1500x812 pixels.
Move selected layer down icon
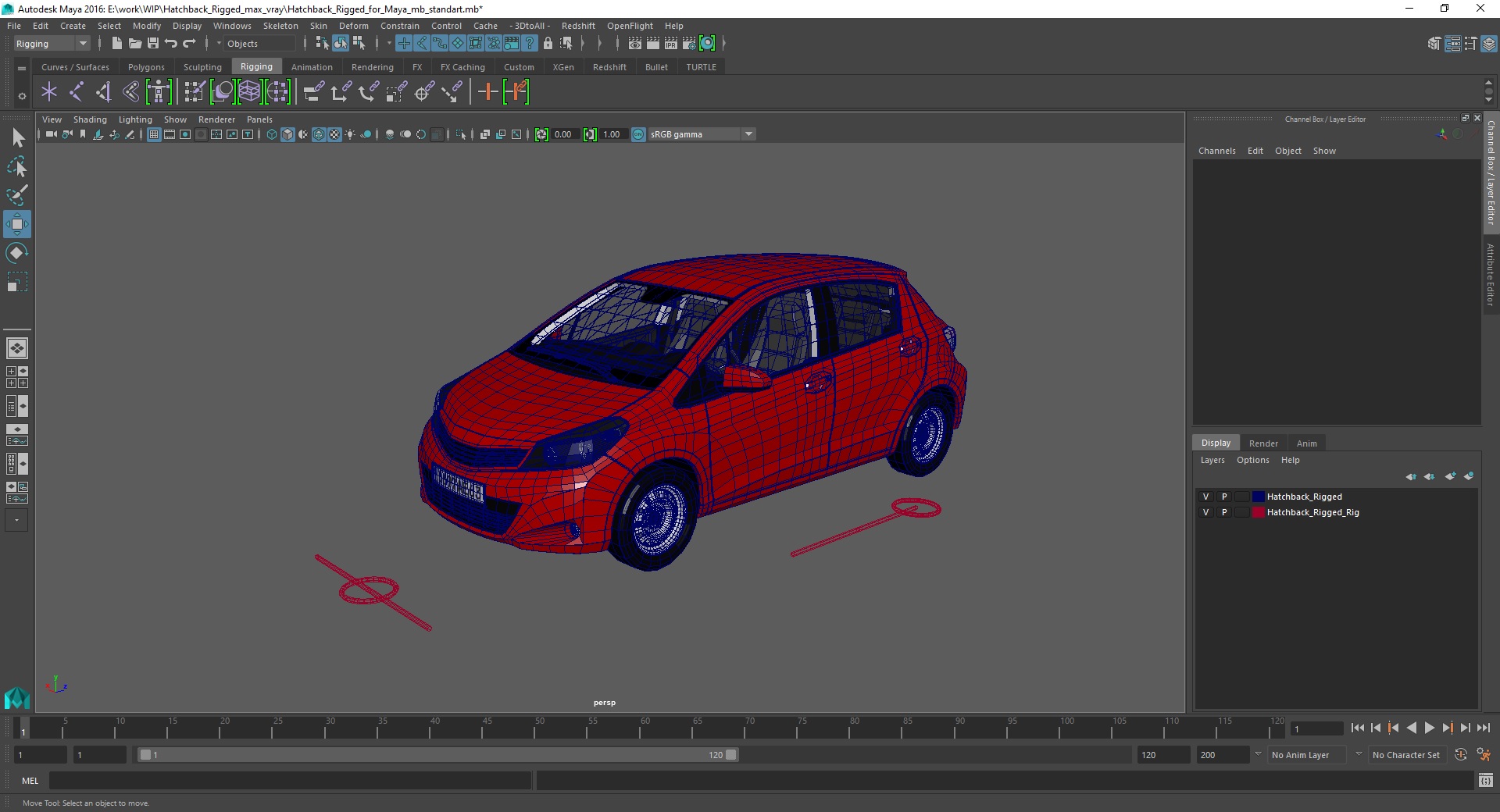(x=1430, y=476)
